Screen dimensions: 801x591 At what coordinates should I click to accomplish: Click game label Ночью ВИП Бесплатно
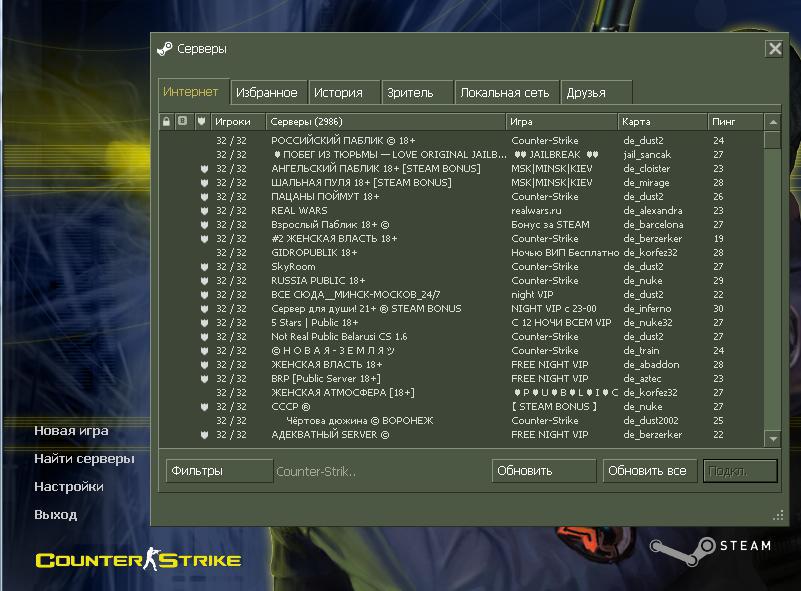tap(565, 253)
